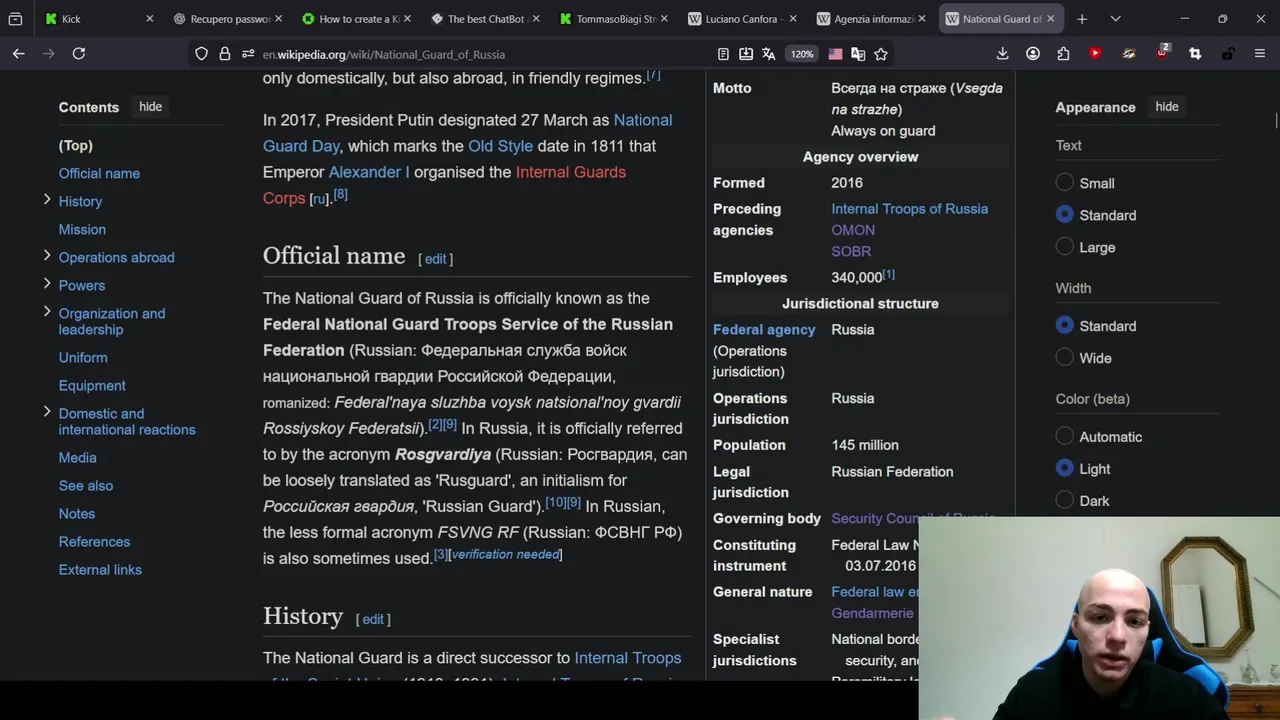This screenshot has width=1280, height=720.
Task: Expand Organization and leadership in Contents
Action: pos(47,312)
